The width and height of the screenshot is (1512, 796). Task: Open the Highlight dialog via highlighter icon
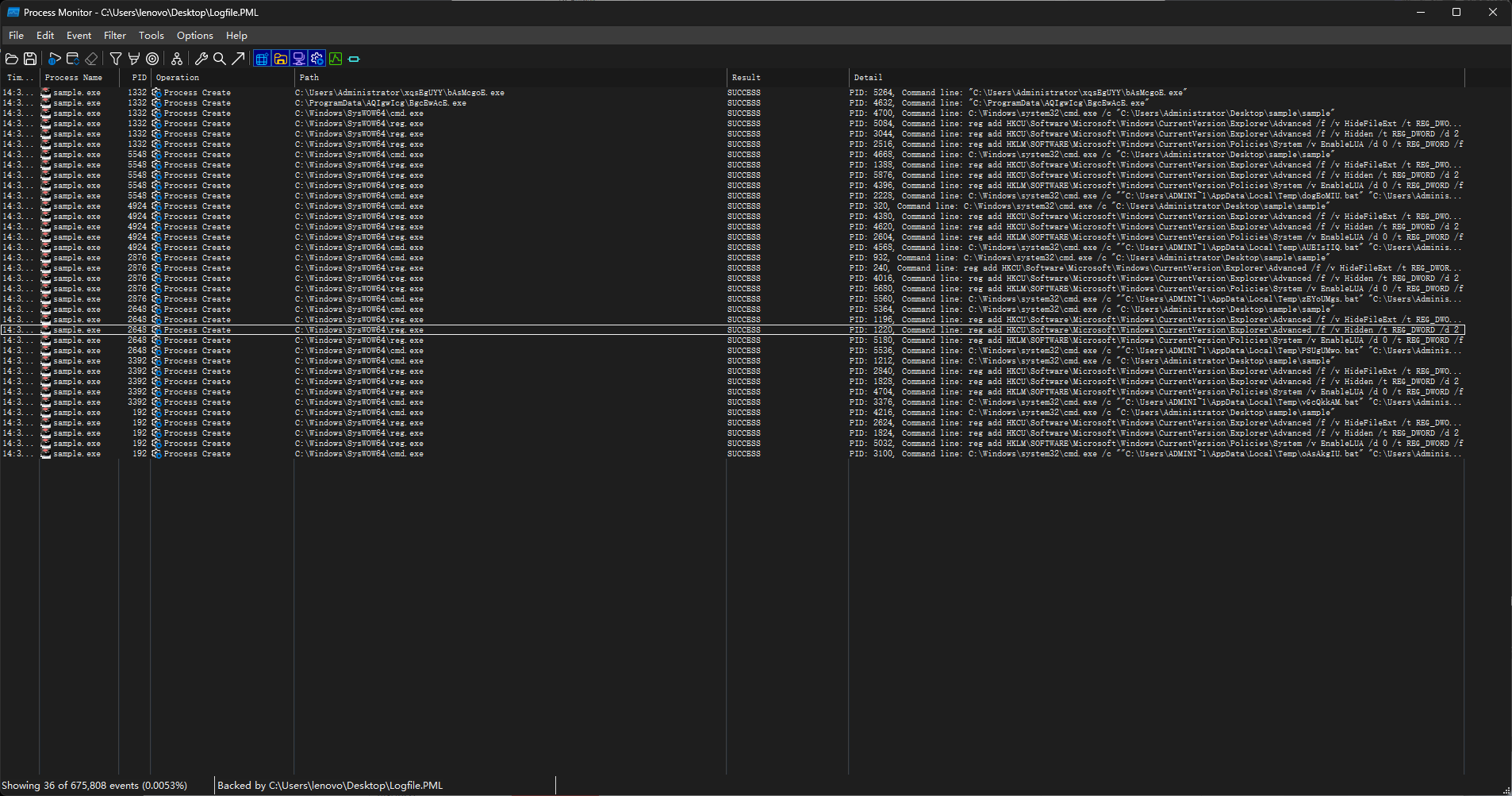pos(134,59)
